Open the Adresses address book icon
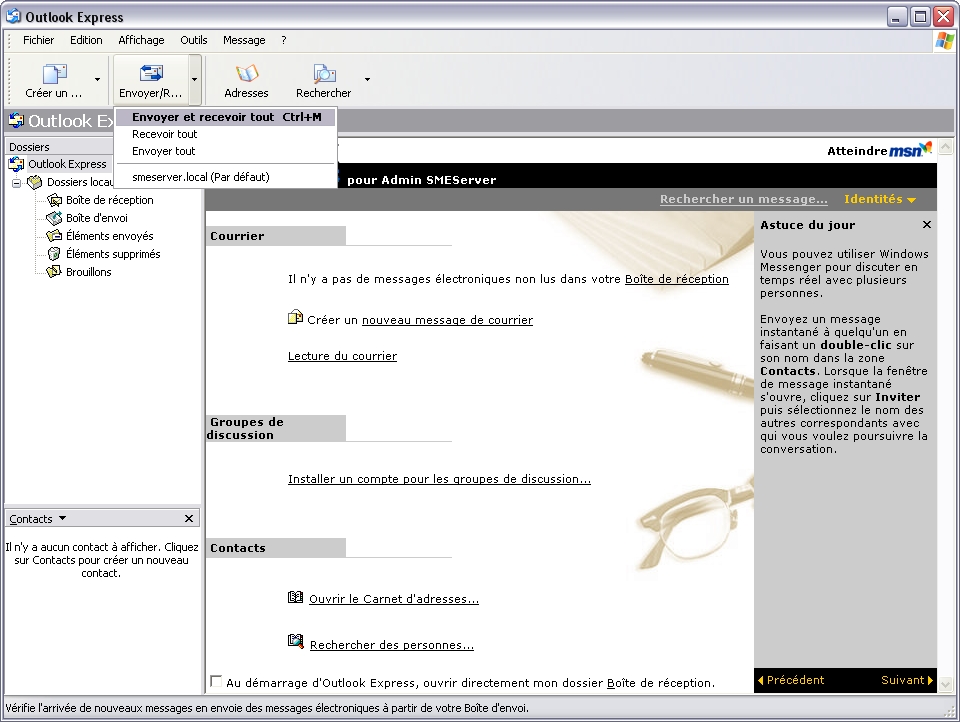 click(x=247, y=73)
